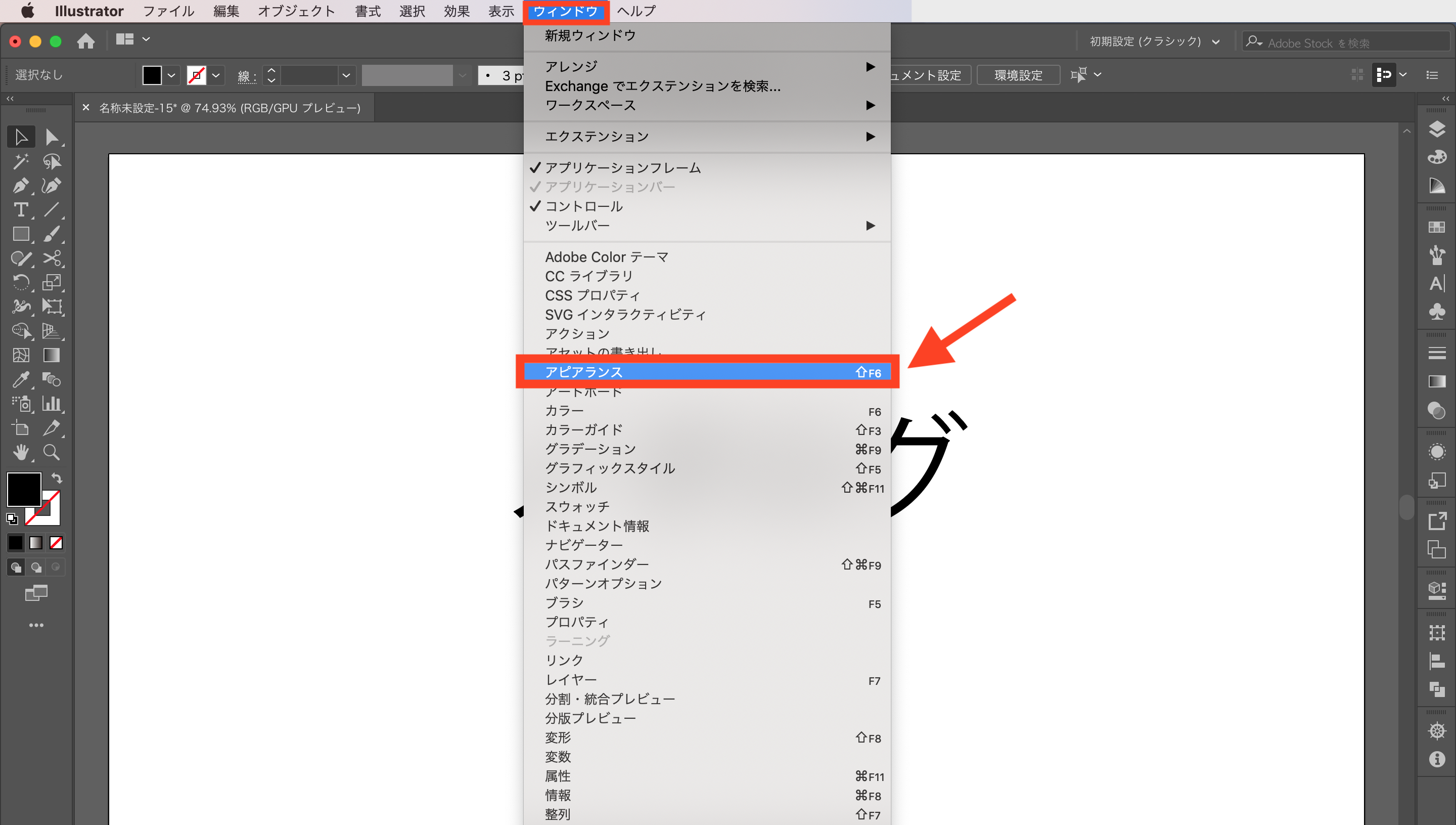Select the Scissors tool

click(x=52, y=258)
